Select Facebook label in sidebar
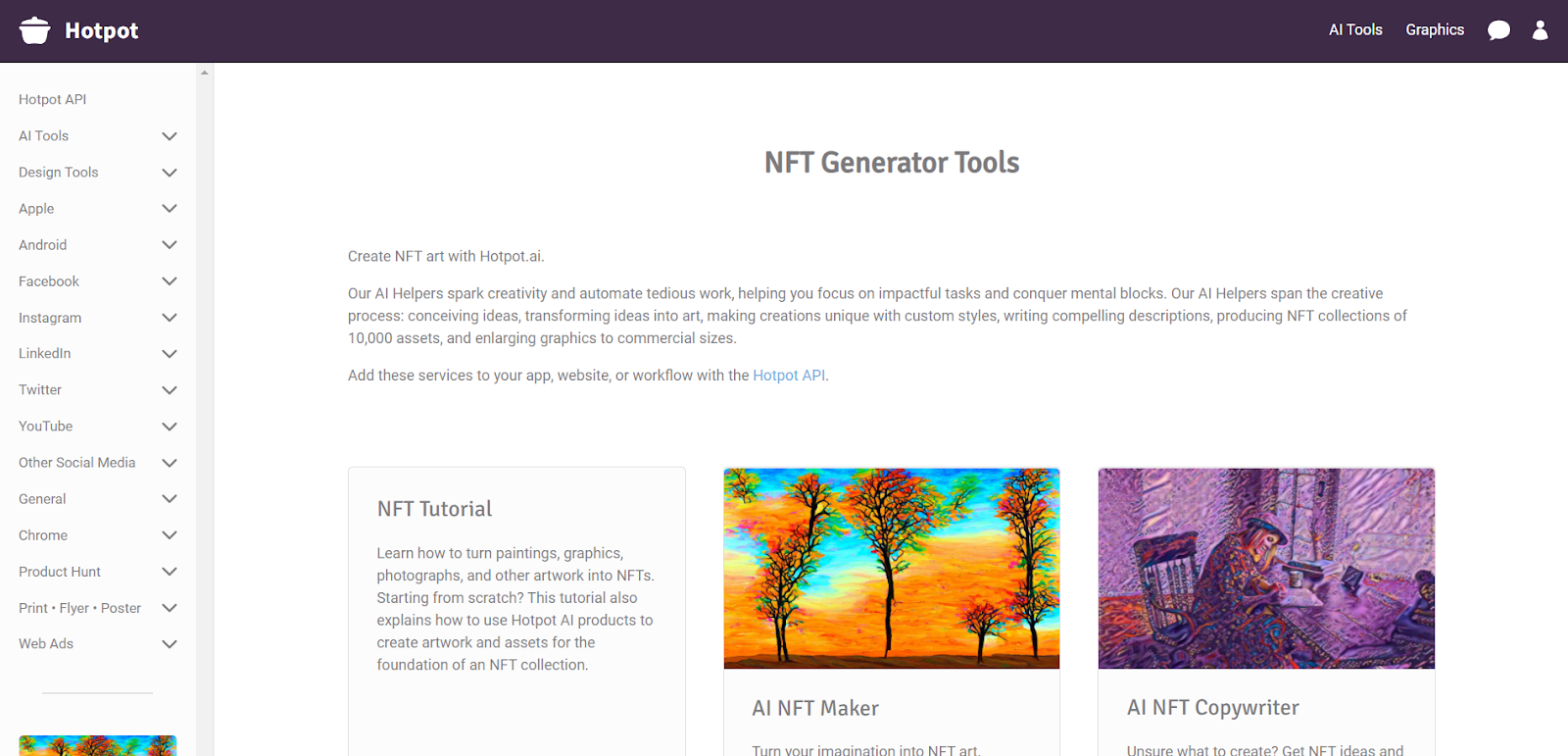This screenshot has width=1568, height=756. [x=49, y=281]
